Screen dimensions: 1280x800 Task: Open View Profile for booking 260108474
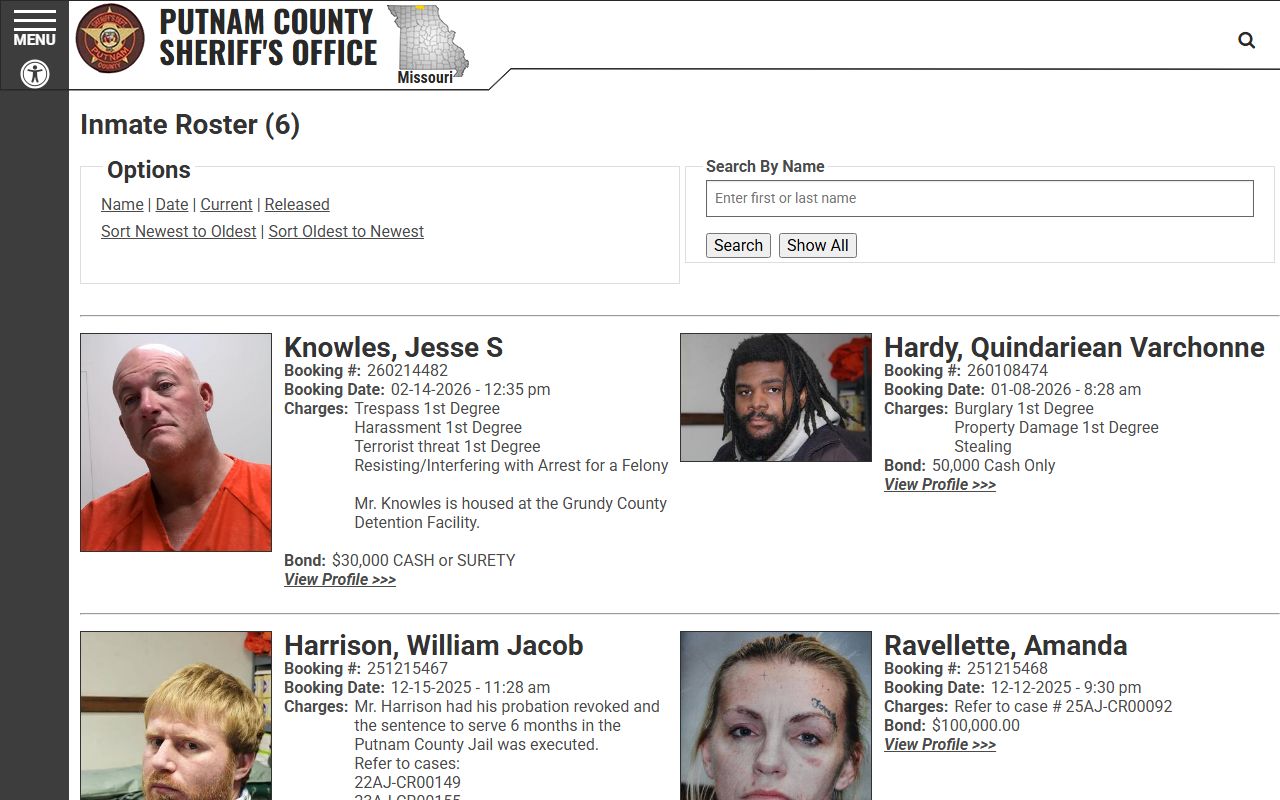(940, 484)
